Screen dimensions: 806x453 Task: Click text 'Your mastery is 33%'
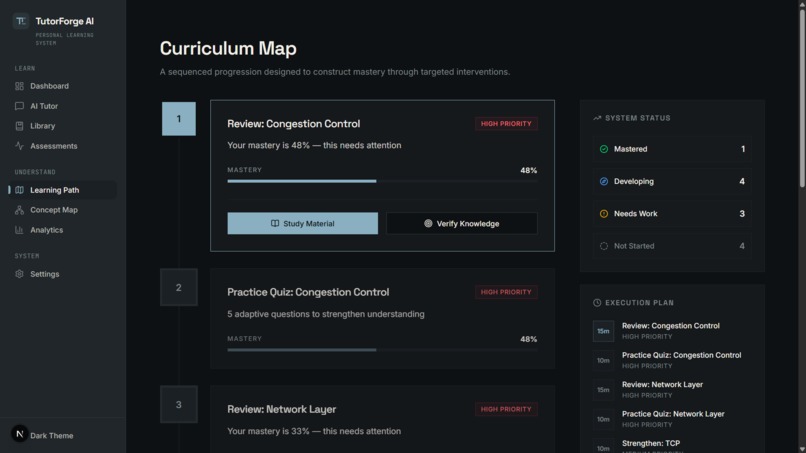pyautogui.click(x=268, y=431)
